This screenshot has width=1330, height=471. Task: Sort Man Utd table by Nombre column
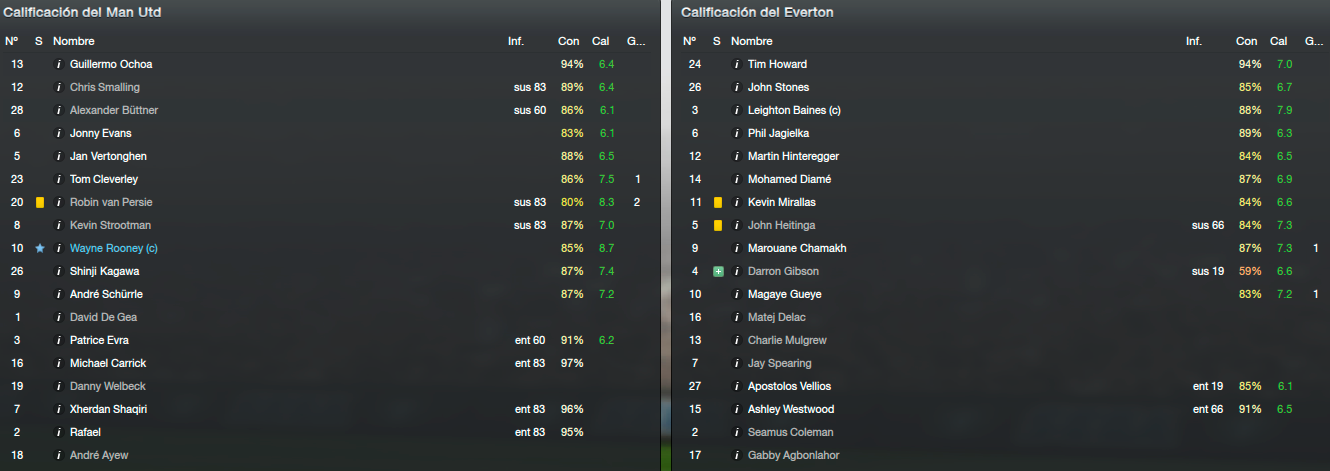pyautogui.click(x=74, y=41)
